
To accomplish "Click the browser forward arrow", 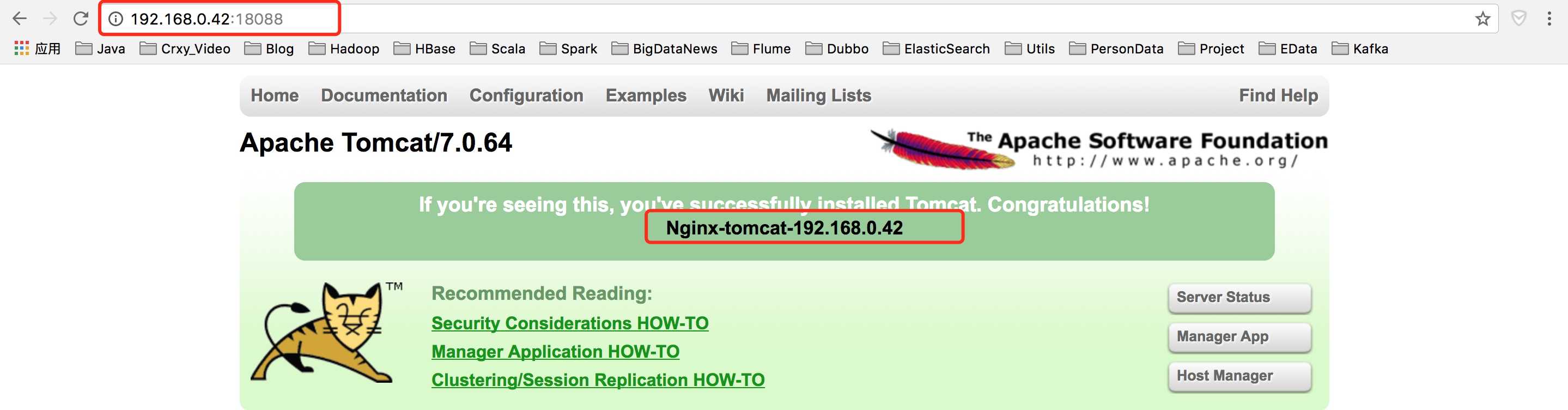I will point(50,19).
